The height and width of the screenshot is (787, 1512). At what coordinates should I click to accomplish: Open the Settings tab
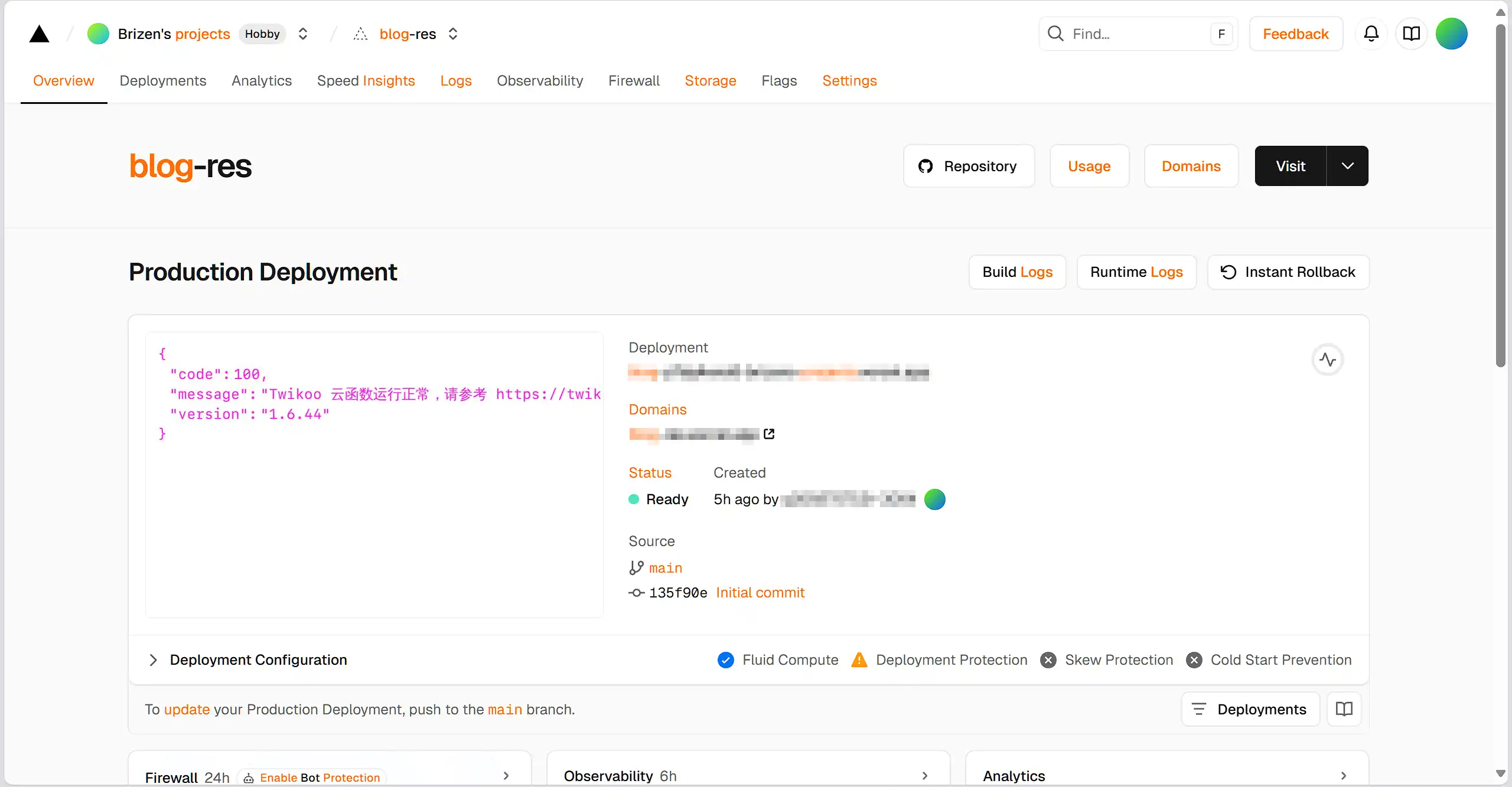849,80
